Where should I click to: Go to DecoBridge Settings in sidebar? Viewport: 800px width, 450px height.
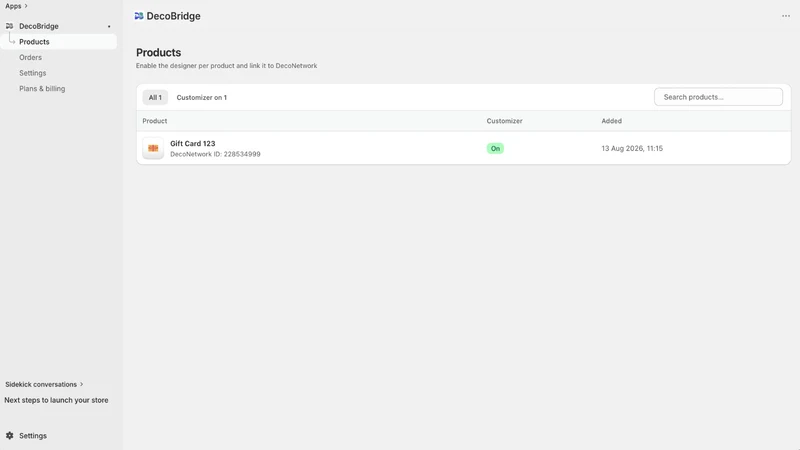[x=33, y=73]
